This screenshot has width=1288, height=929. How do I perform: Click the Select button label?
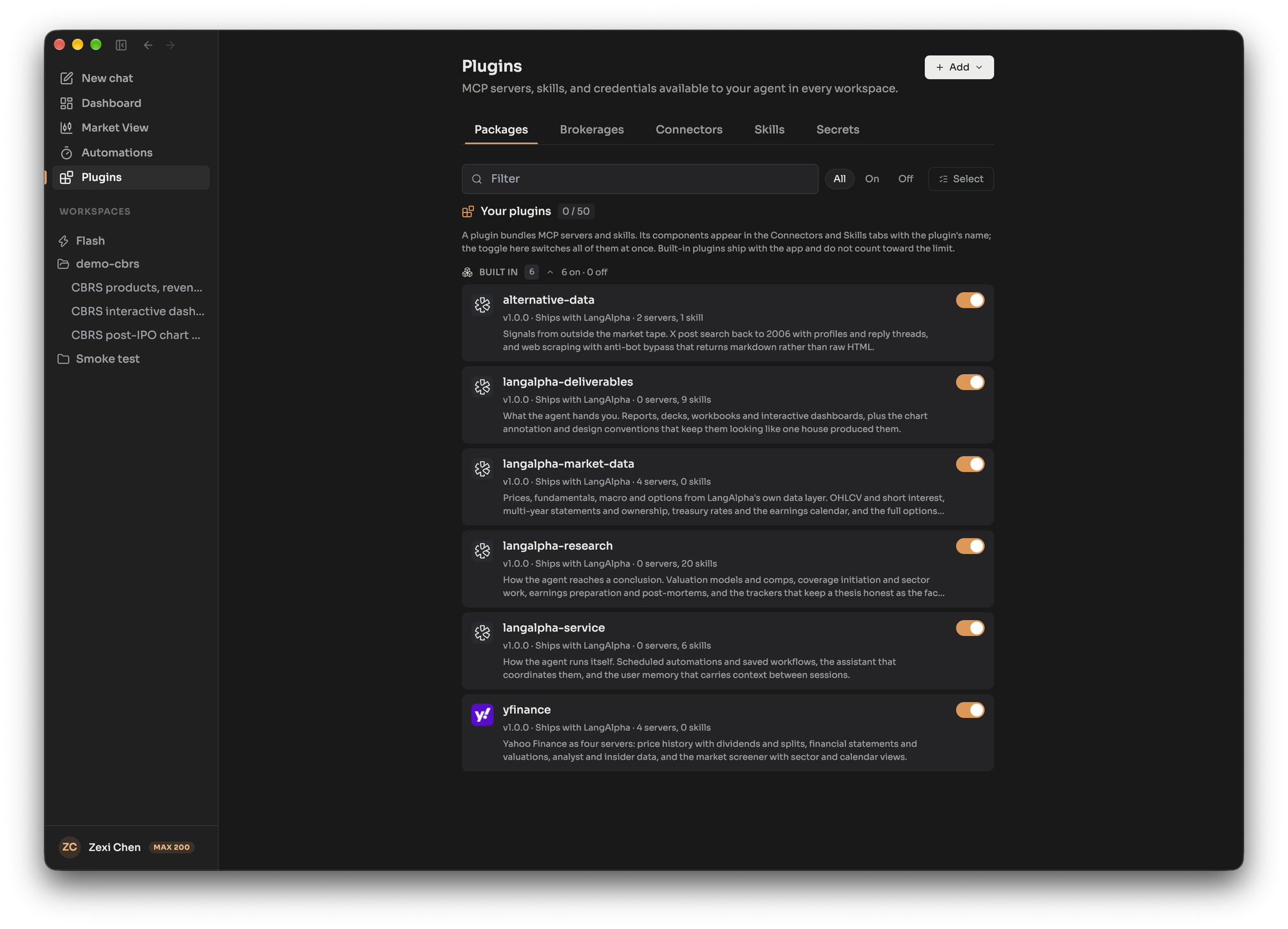(x=968, y=179)
